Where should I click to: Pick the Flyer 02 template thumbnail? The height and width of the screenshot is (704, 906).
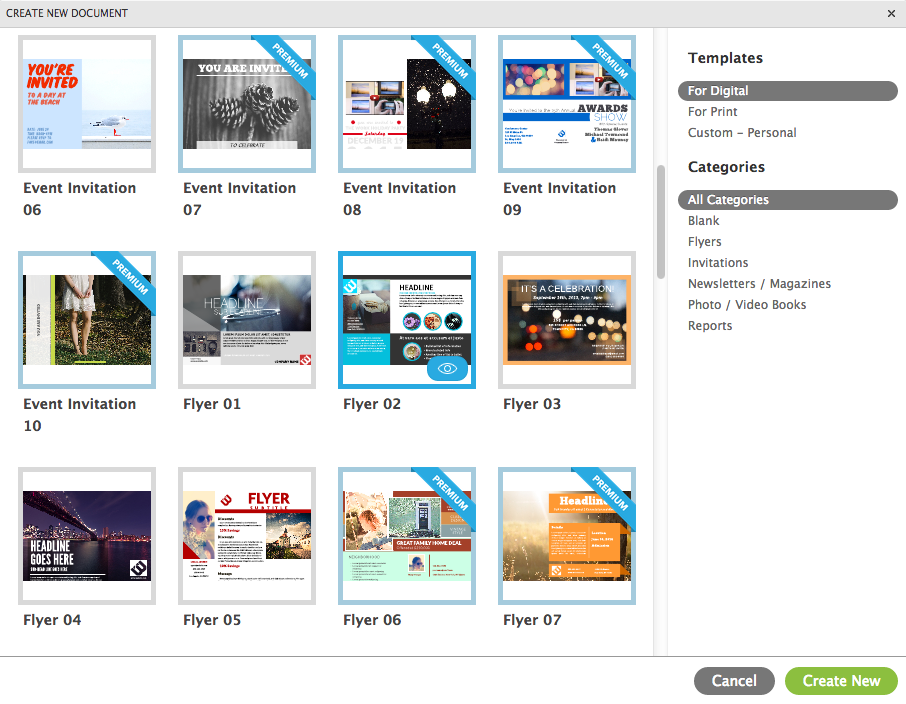tap(407, 320)
